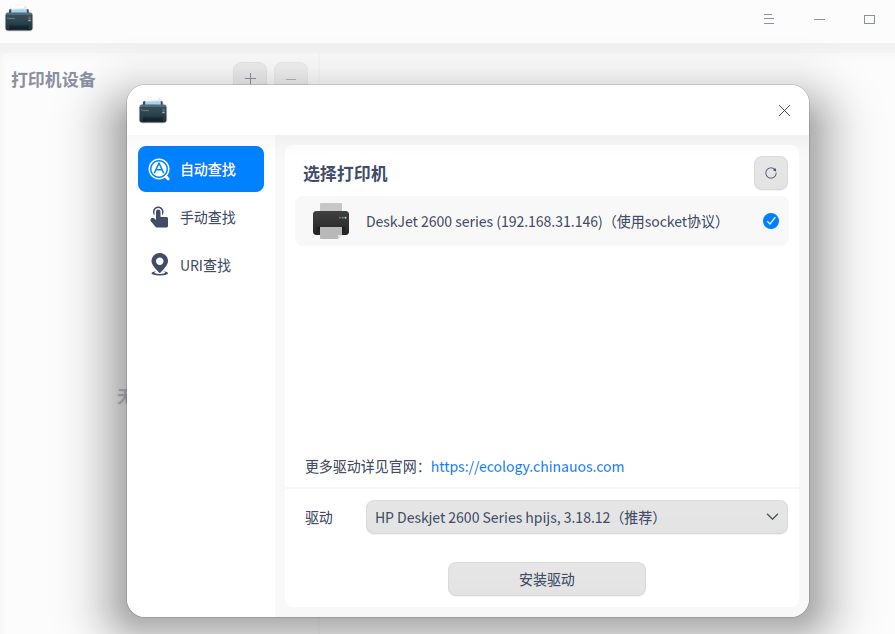Click the 打印机设备 panel heading
Viewport: 895px width, 634px height.
click(53, 80)
